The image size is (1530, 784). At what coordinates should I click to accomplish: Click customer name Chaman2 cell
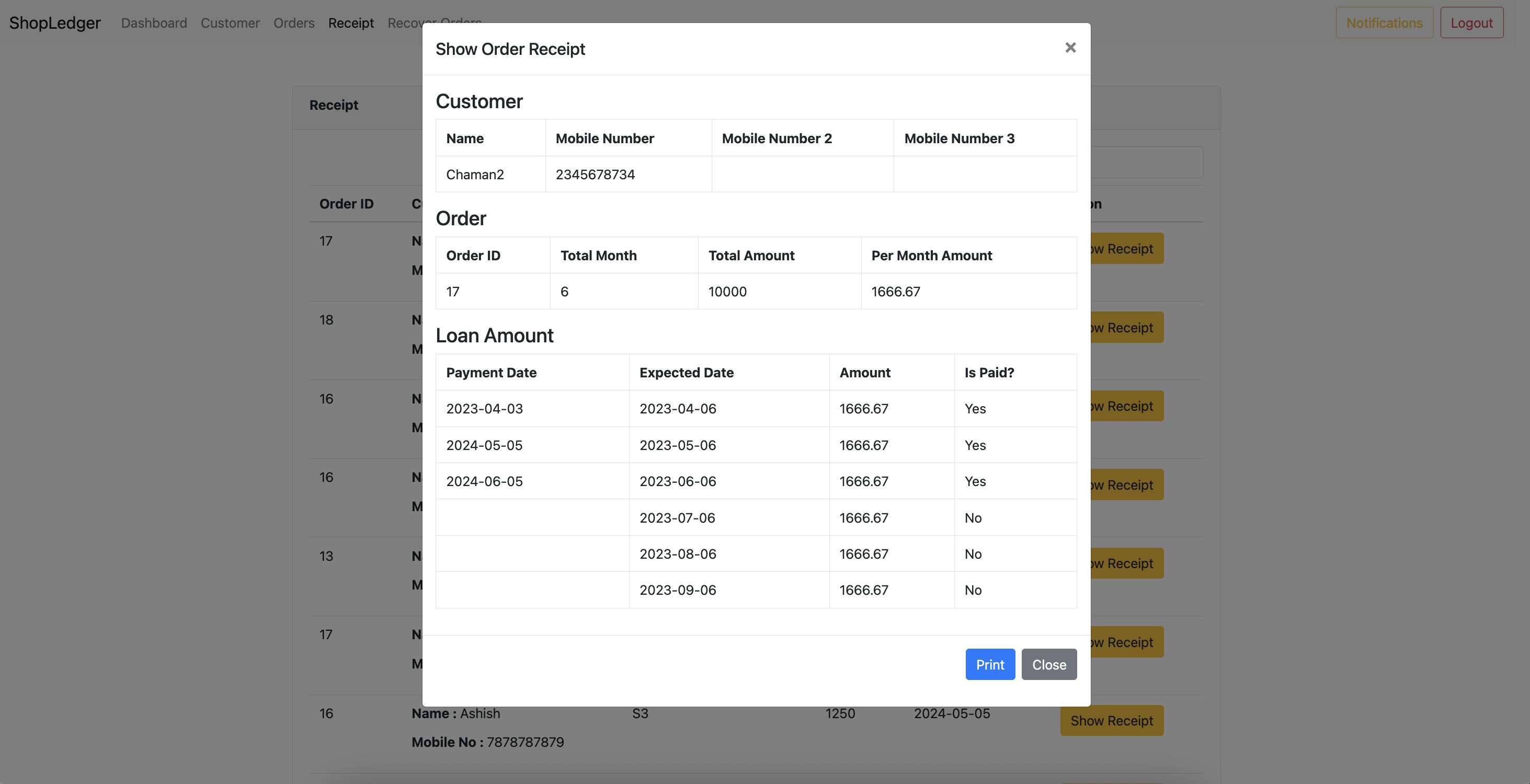(x=475, y=175)
